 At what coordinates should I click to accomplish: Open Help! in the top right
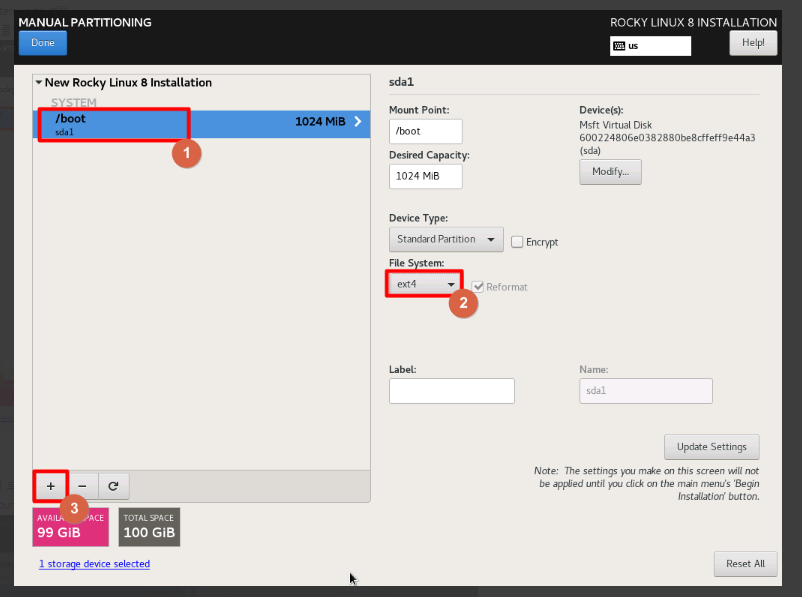coord(753,43)
